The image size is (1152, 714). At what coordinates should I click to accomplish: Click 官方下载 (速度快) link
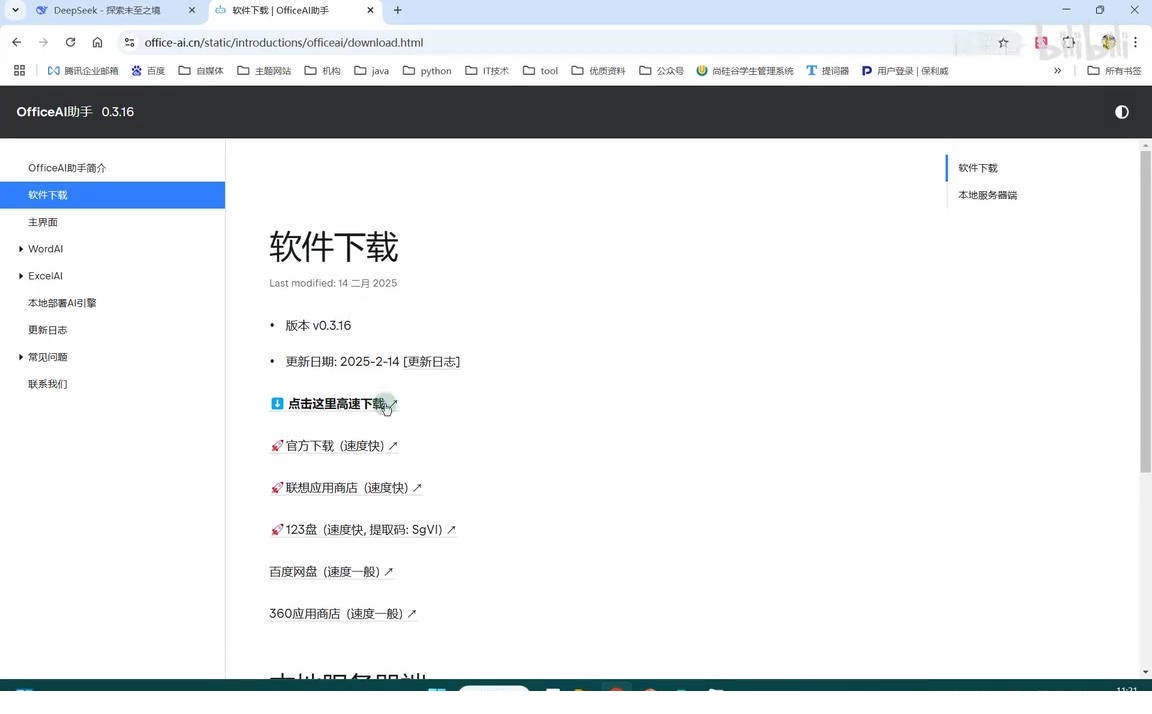pos(334,446)
